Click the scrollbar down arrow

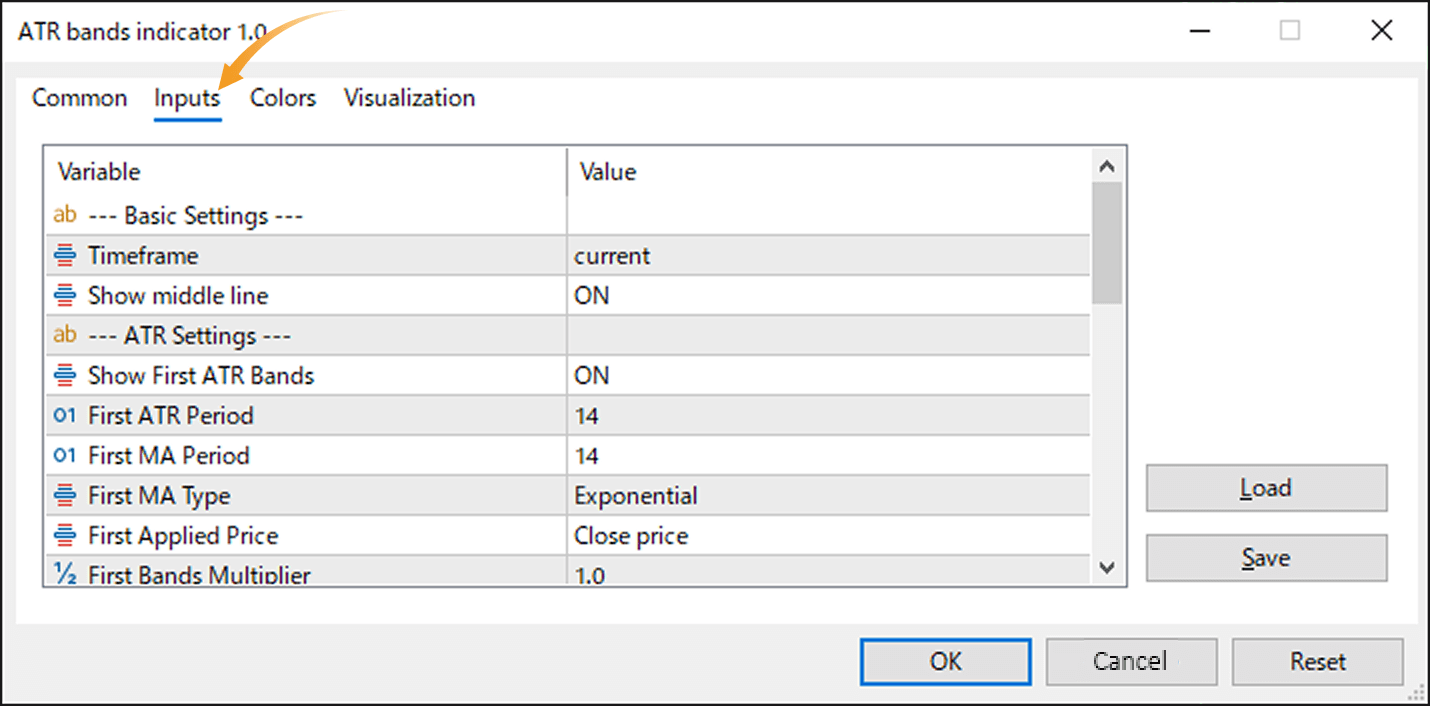point(1108,567)
